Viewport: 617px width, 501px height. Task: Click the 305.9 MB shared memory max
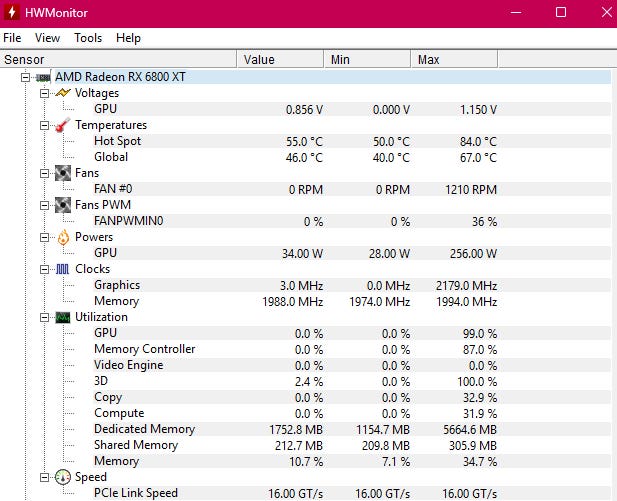click(x=473, y=446)
